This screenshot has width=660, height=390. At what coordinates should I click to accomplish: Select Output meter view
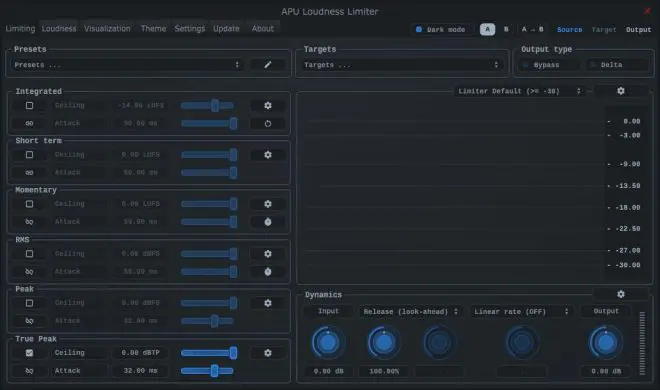[x=638, y=29]
